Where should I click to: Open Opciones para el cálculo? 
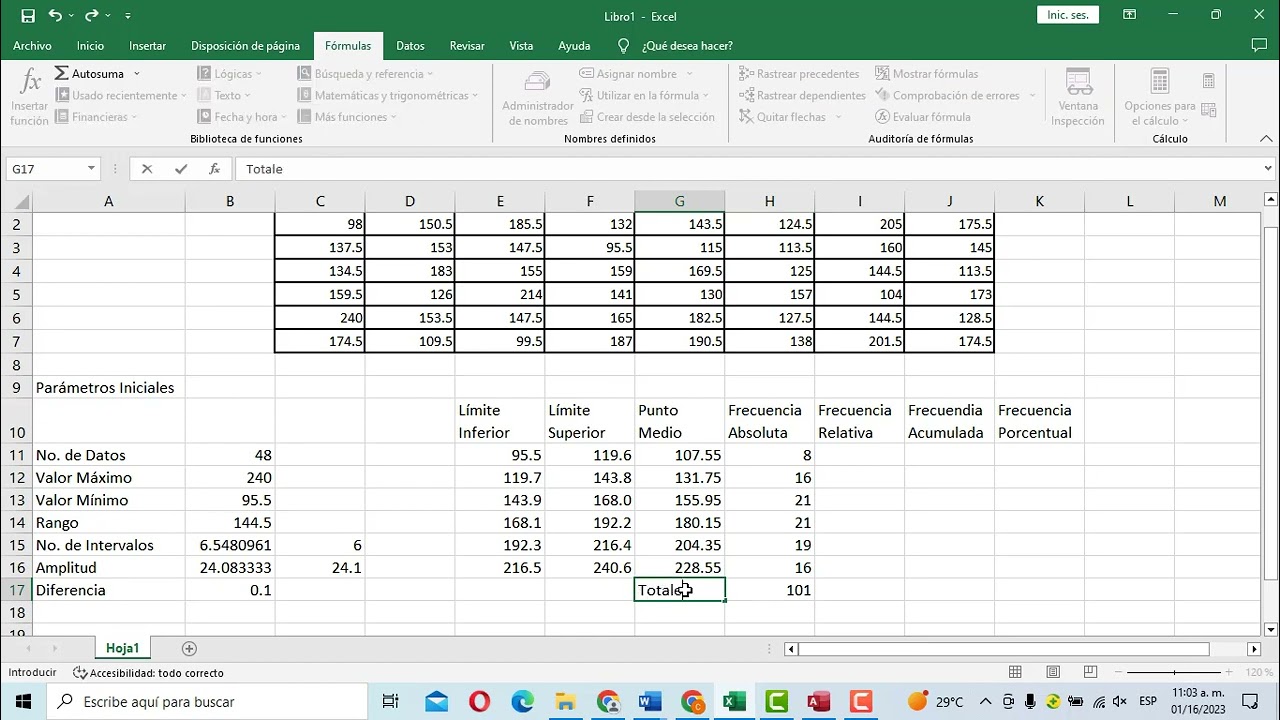click(x=1160, y=96)
